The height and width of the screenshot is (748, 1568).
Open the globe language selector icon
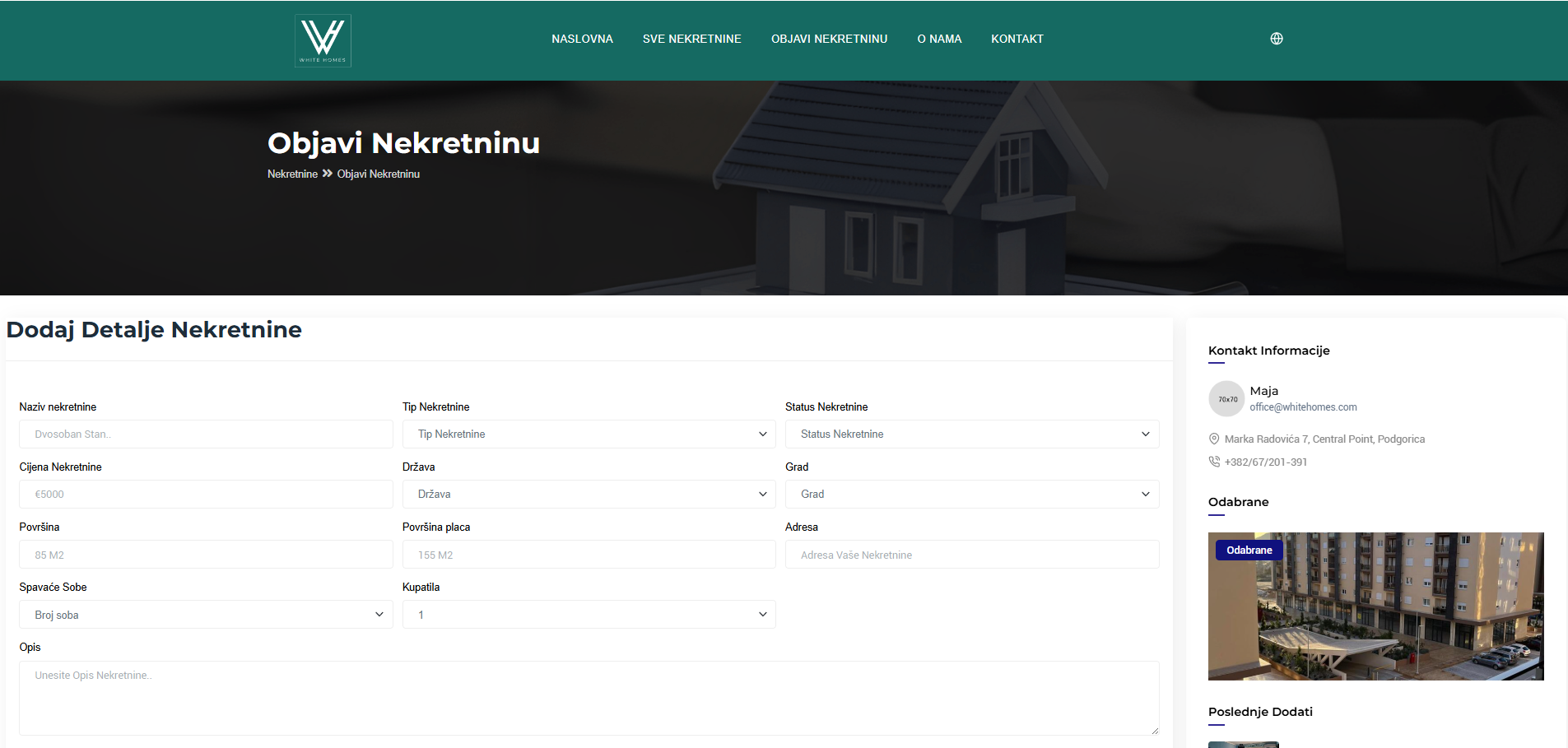tap(1277, 39)
